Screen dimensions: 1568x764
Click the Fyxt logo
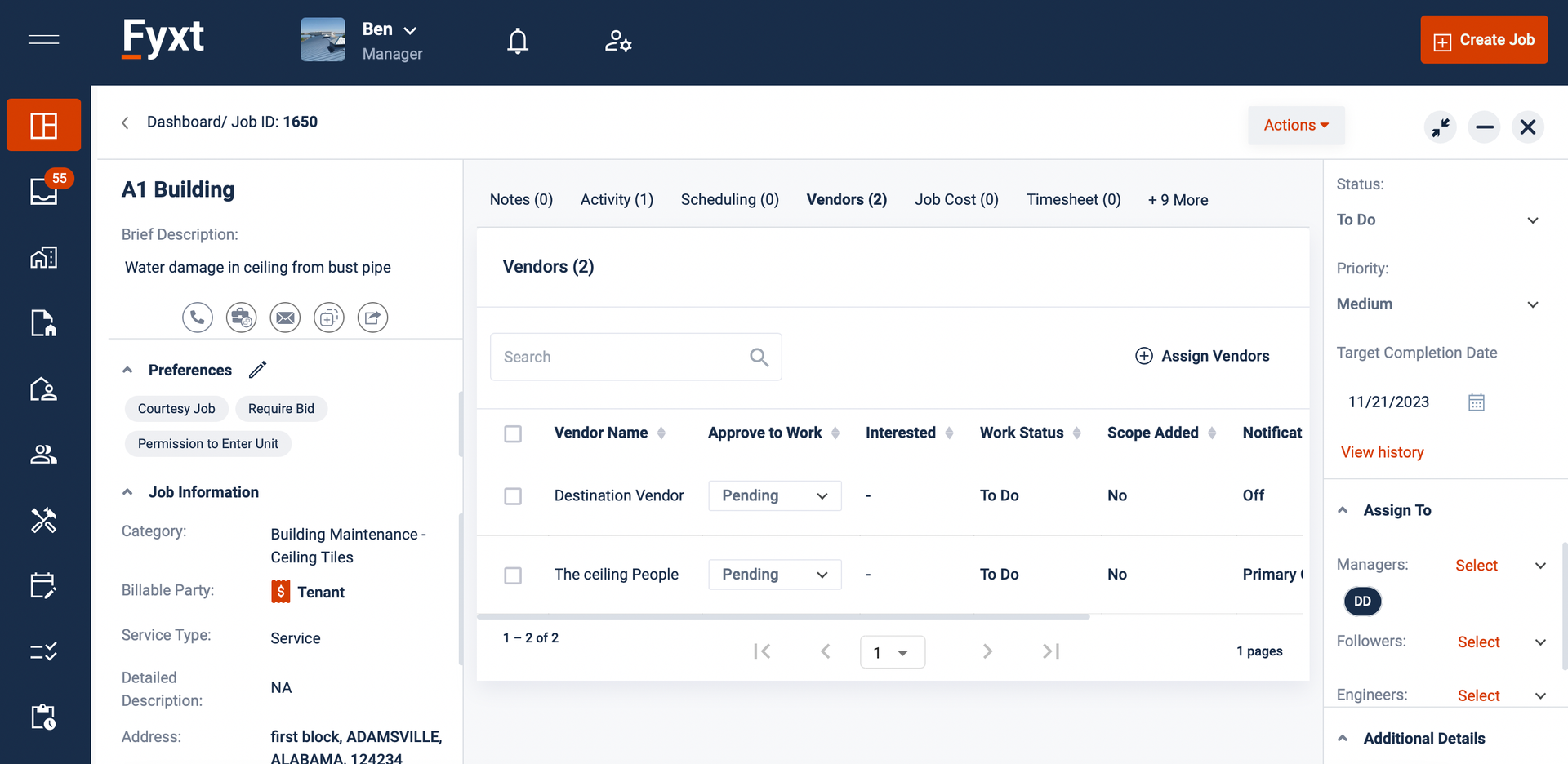point(163,38)
